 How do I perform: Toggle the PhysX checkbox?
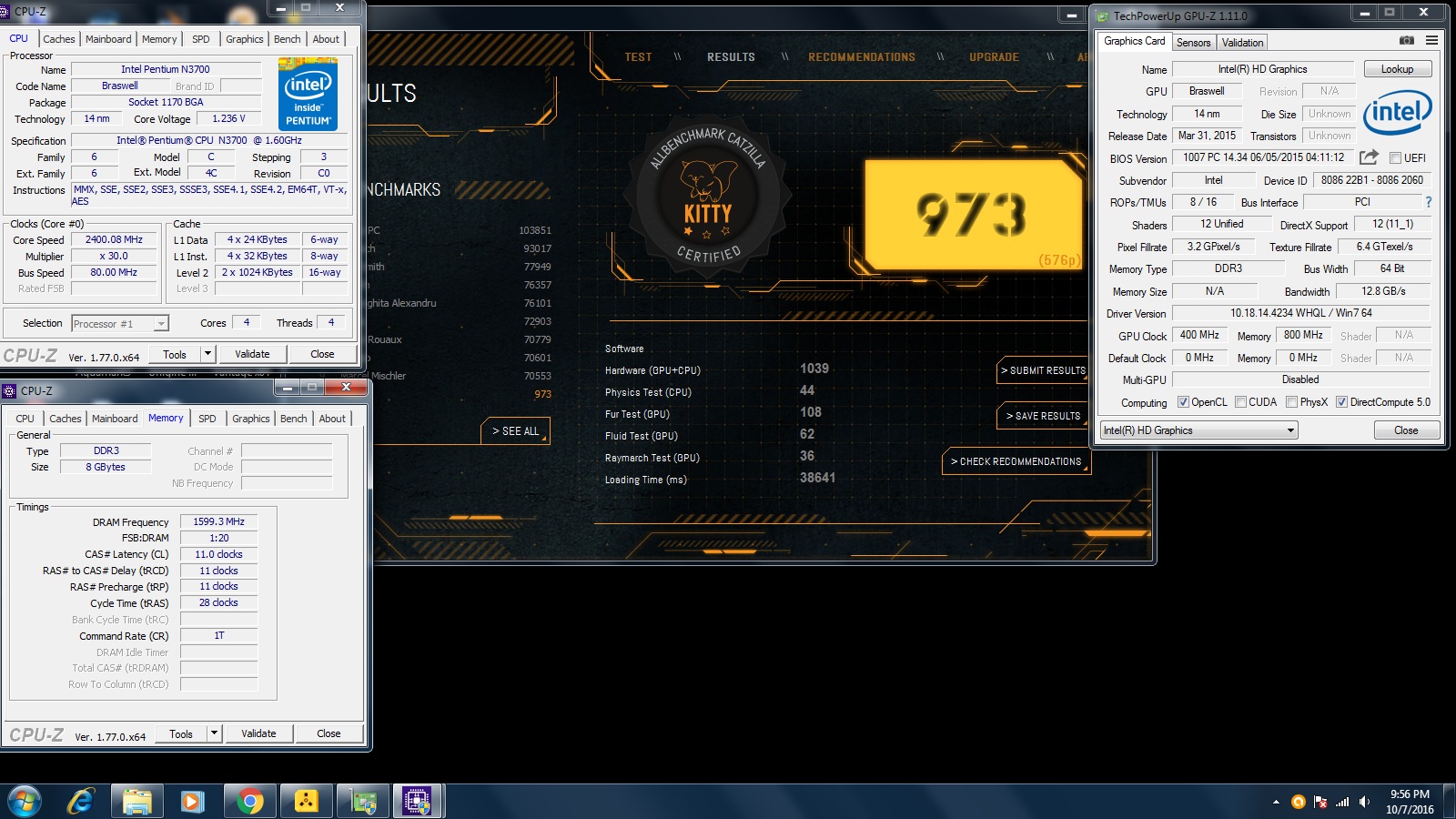(x=1291, y=401)
